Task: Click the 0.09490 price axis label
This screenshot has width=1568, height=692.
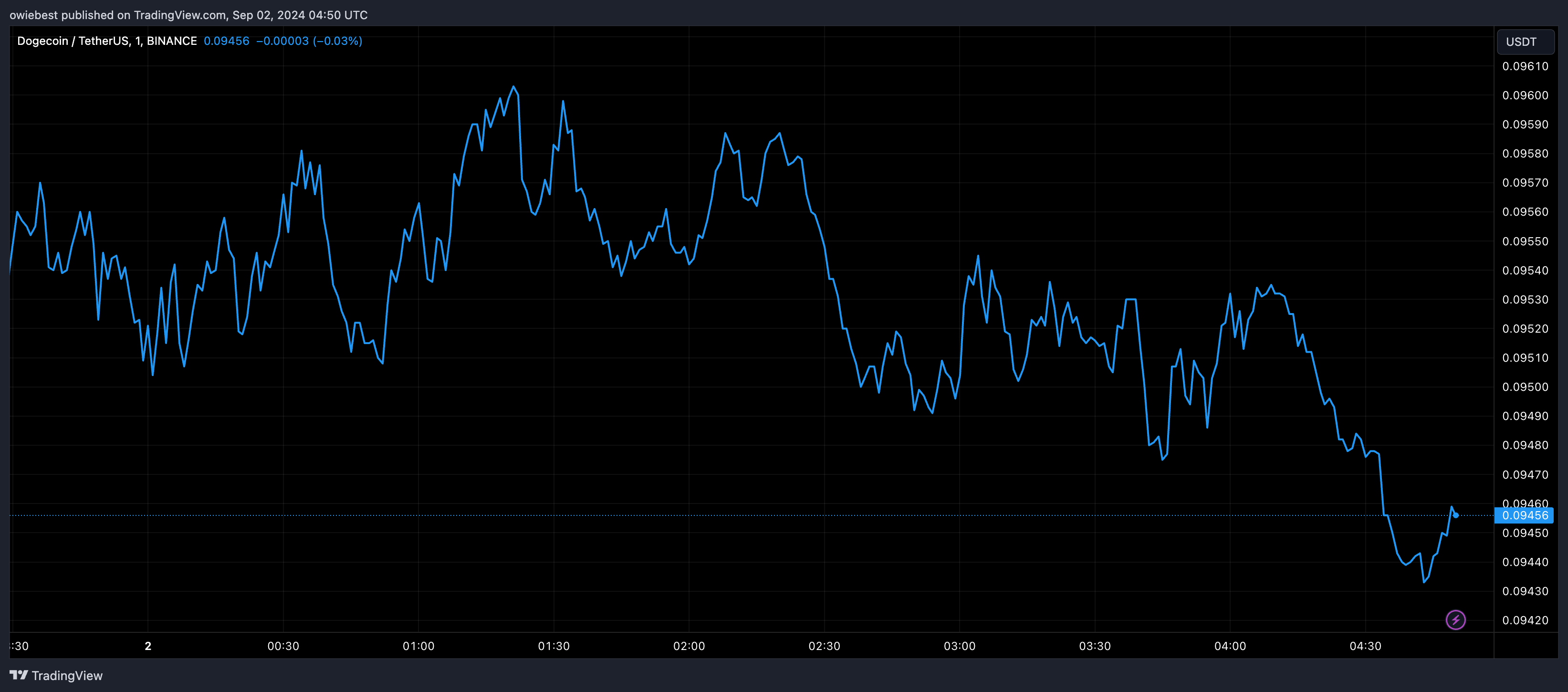Action: click(x=1525, y=416)
